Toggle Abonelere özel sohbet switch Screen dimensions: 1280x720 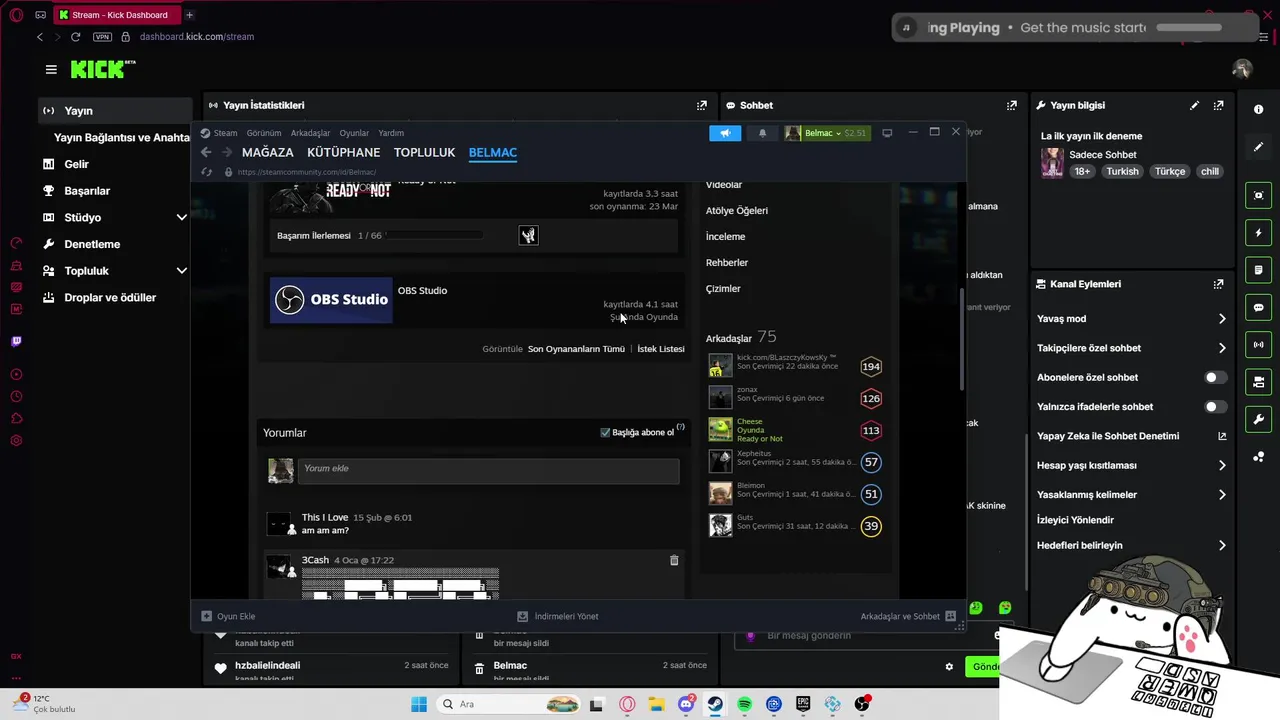[1215, 377]
